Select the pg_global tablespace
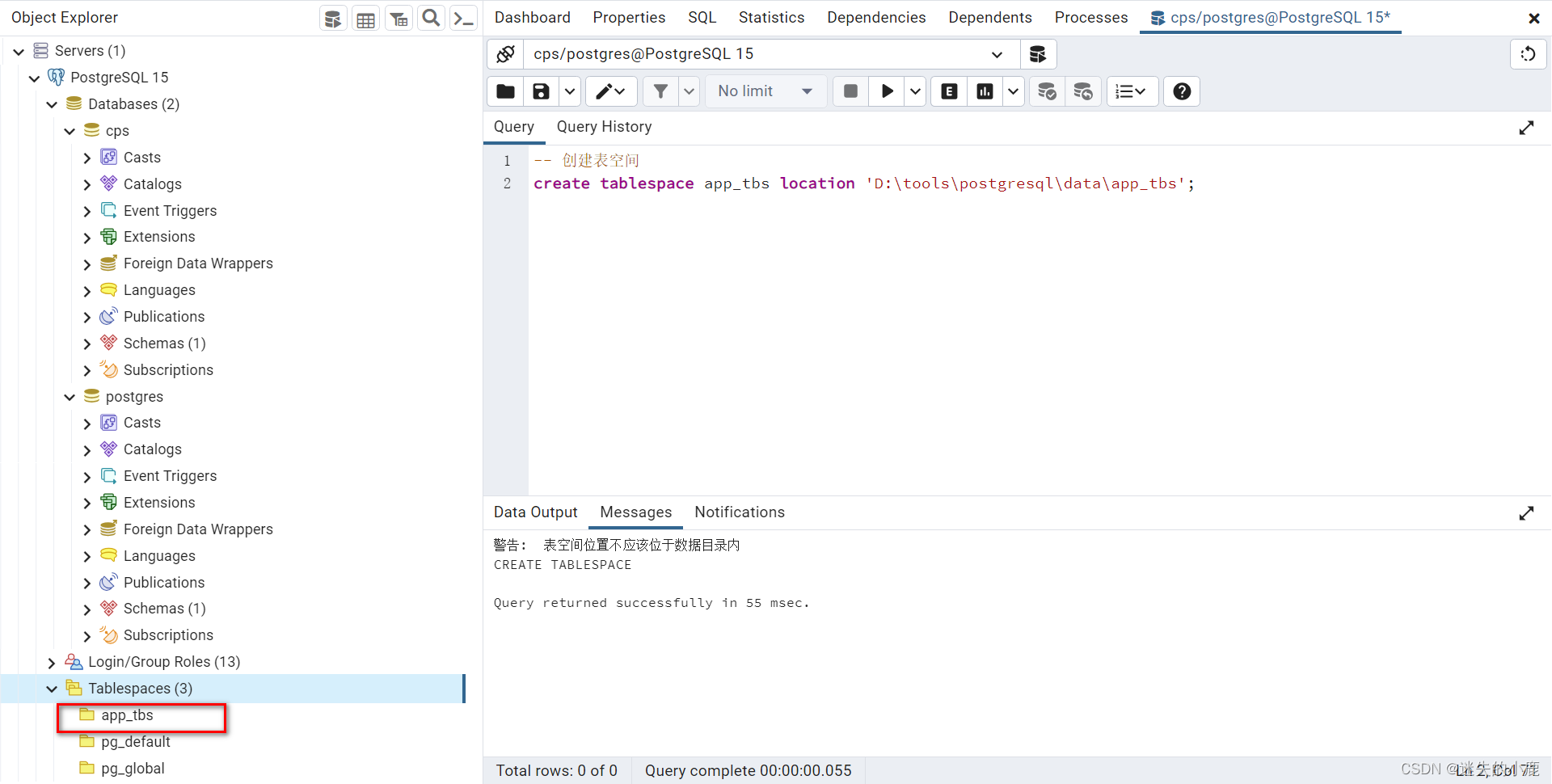This screenshot has width=1552, height=784. point(133,769)
